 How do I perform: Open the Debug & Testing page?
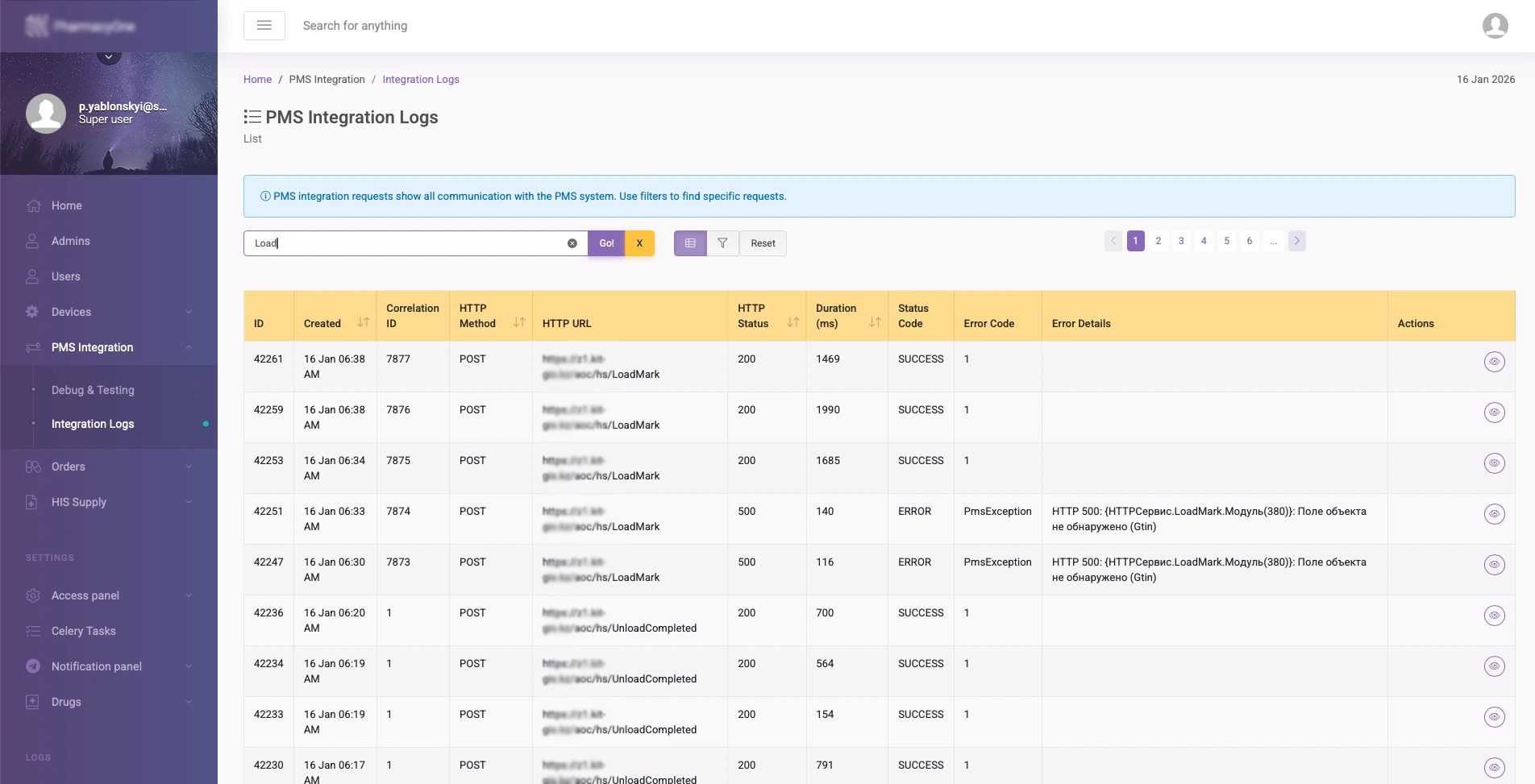coord(93,390)
